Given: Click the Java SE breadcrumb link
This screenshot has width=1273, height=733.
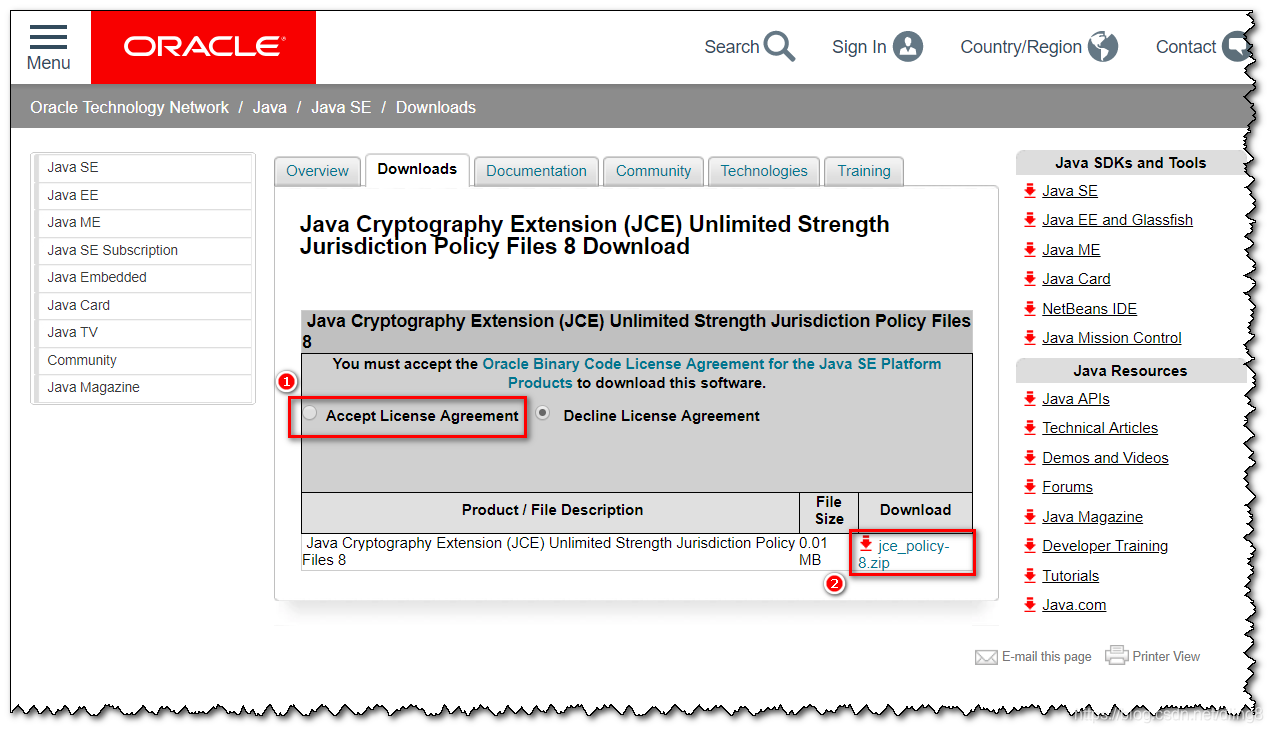Looking at the screenshot, I should point(341,107).
